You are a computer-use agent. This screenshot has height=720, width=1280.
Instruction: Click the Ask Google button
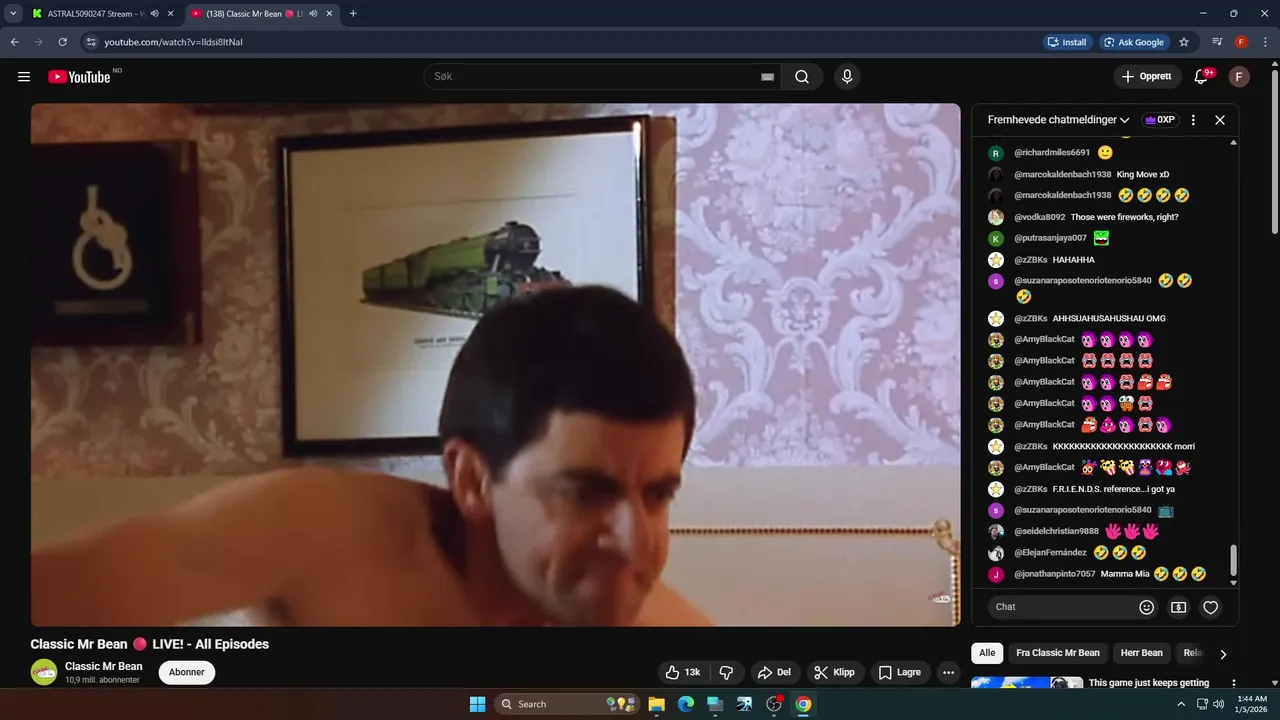tap(1134, 42)
